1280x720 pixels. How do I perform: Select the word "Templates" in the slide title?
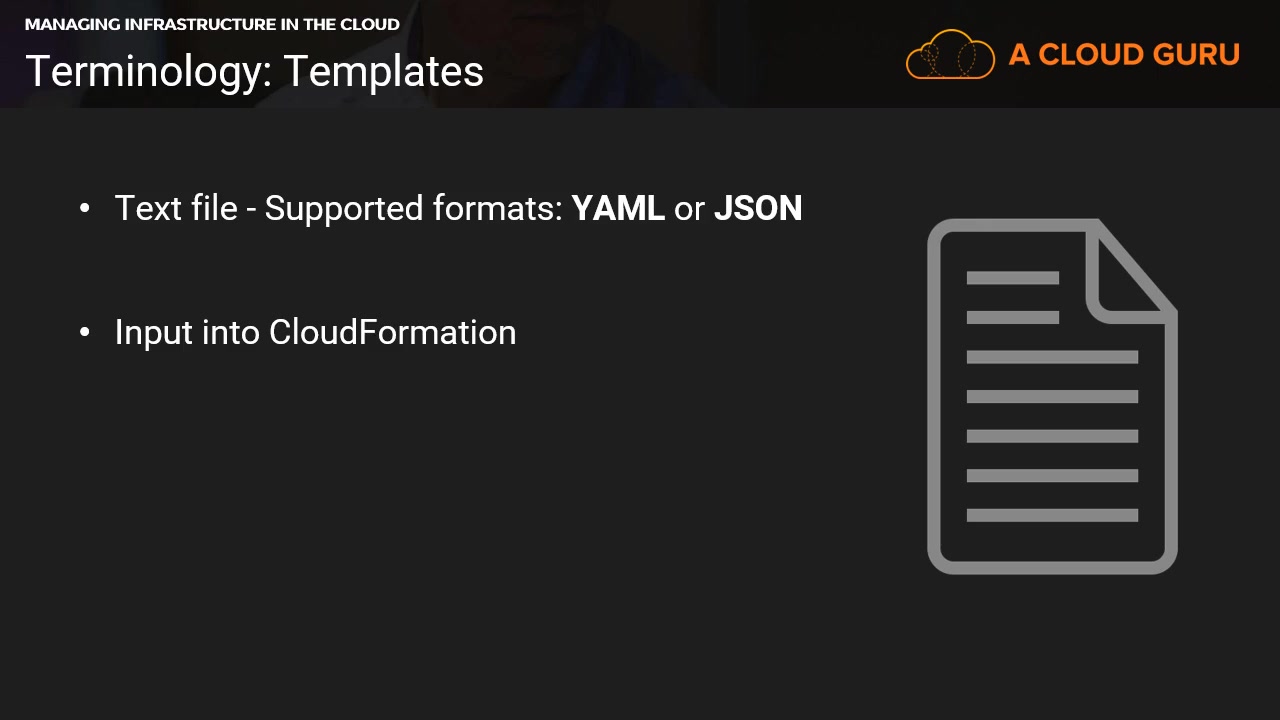tap(384, 72)
